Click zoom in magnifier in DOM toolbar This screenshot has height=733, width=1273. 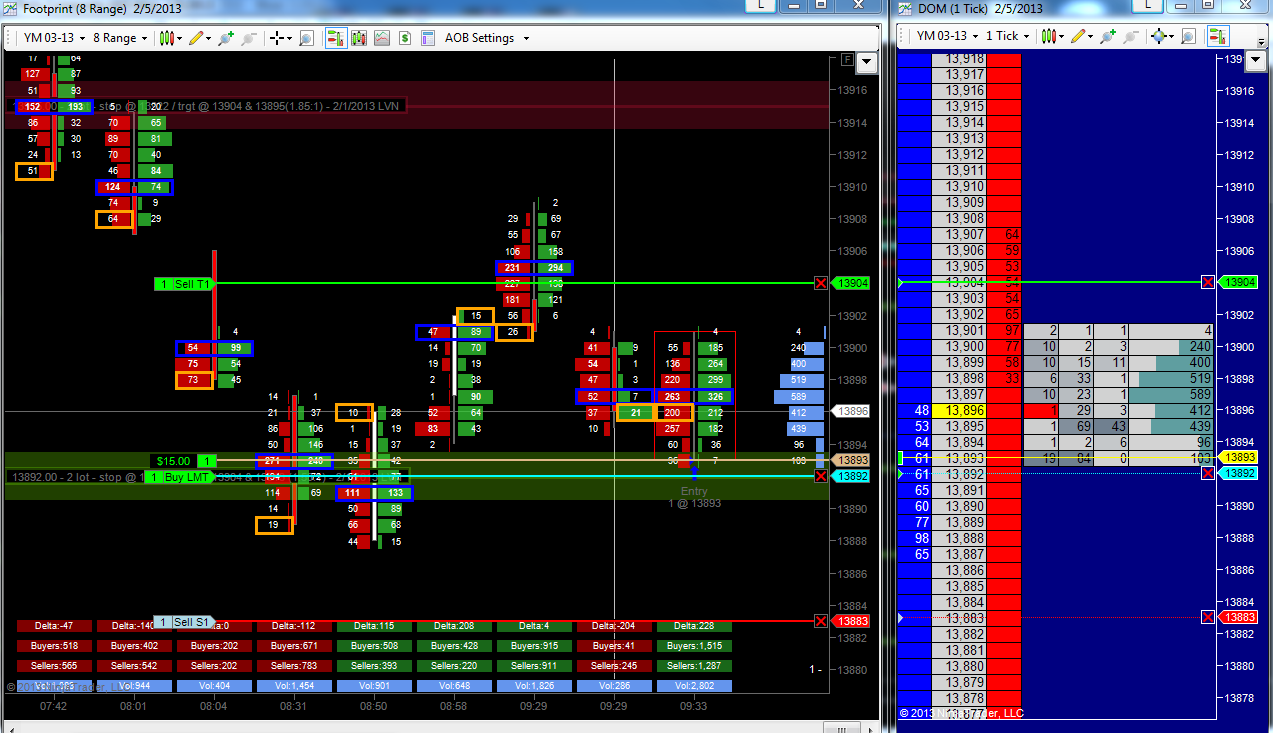[x=1108, y=35]
